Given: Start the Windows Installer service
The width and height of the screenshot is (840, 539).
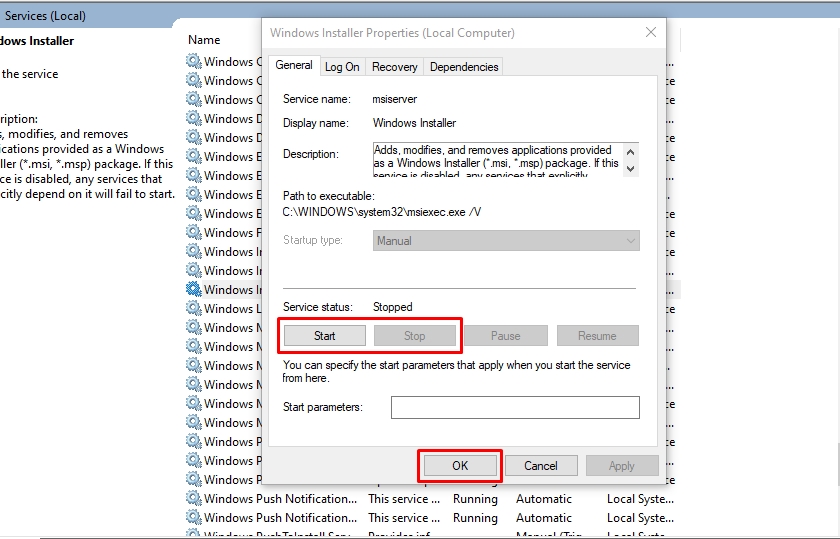Looking at the screenshot, I should pos(325,336).
